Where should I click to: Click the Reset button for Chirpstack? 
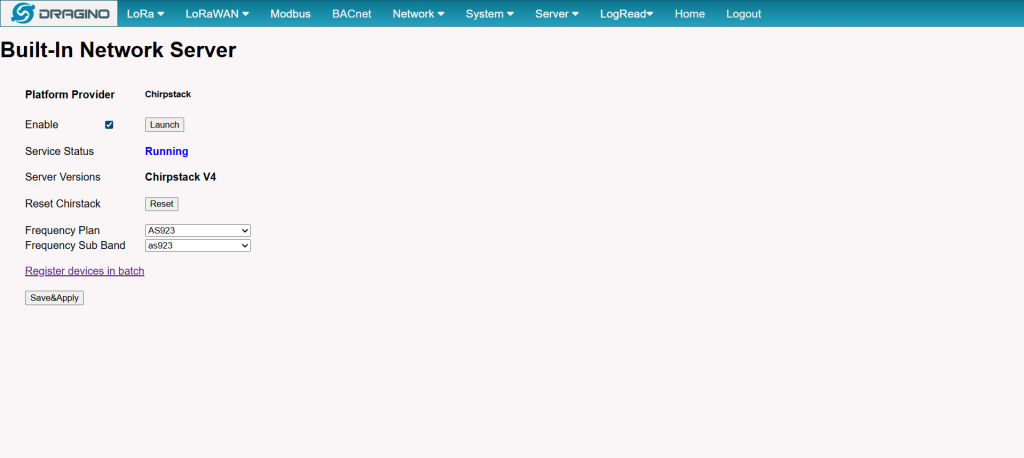162,204
